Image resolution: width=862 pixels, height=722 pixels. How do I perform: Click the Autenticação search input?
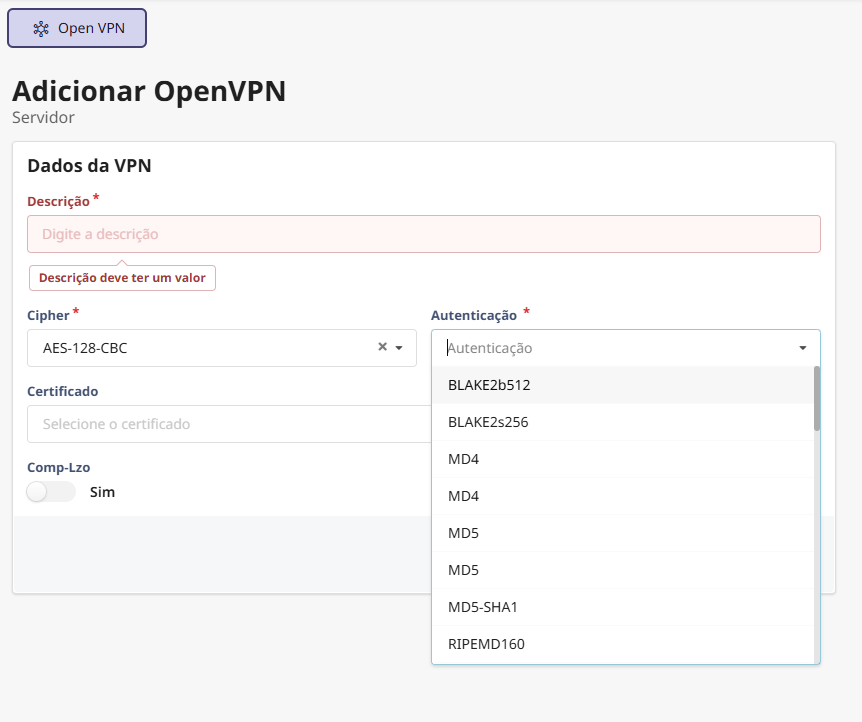(615, 348)
